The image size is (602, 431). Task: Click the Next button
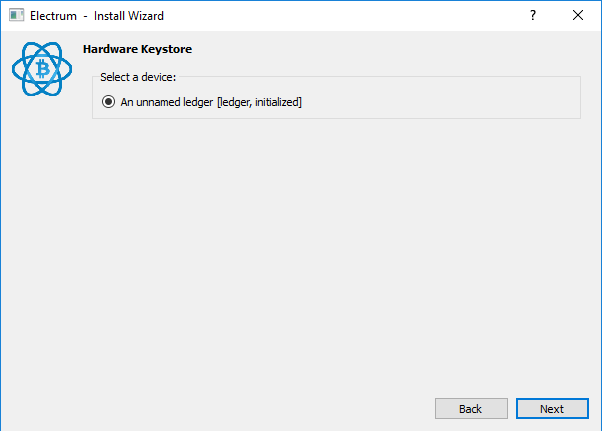click(x=552, y=409)
